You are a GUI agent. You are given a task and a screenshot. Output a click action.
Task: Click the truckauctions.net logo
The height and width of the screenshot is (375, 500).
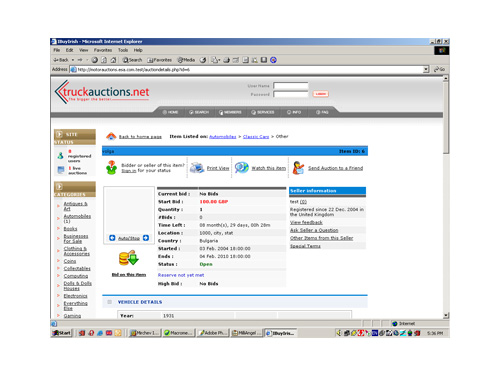(102, 92)
